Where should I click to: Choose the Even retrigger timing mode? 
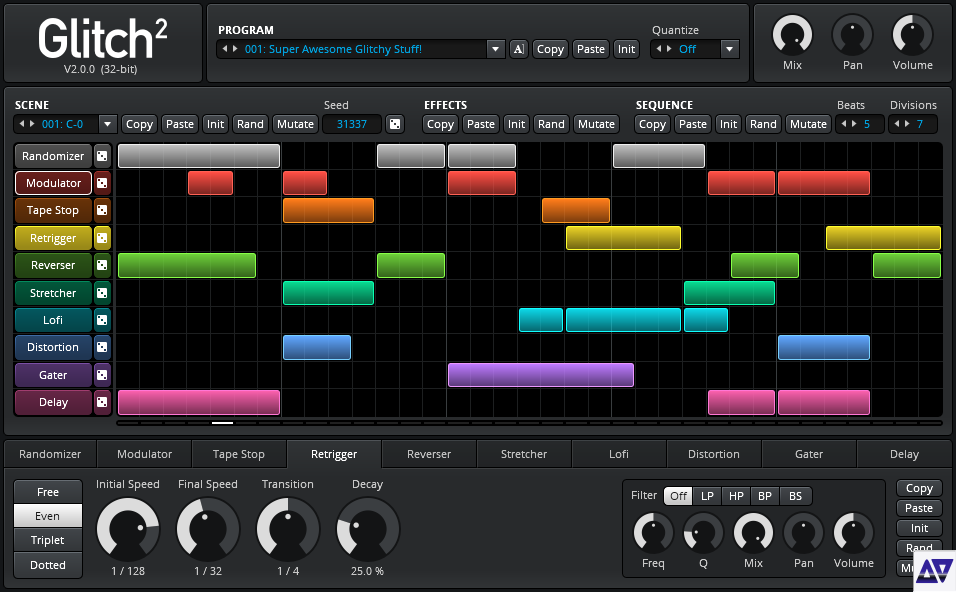click(x=48, y=516)
